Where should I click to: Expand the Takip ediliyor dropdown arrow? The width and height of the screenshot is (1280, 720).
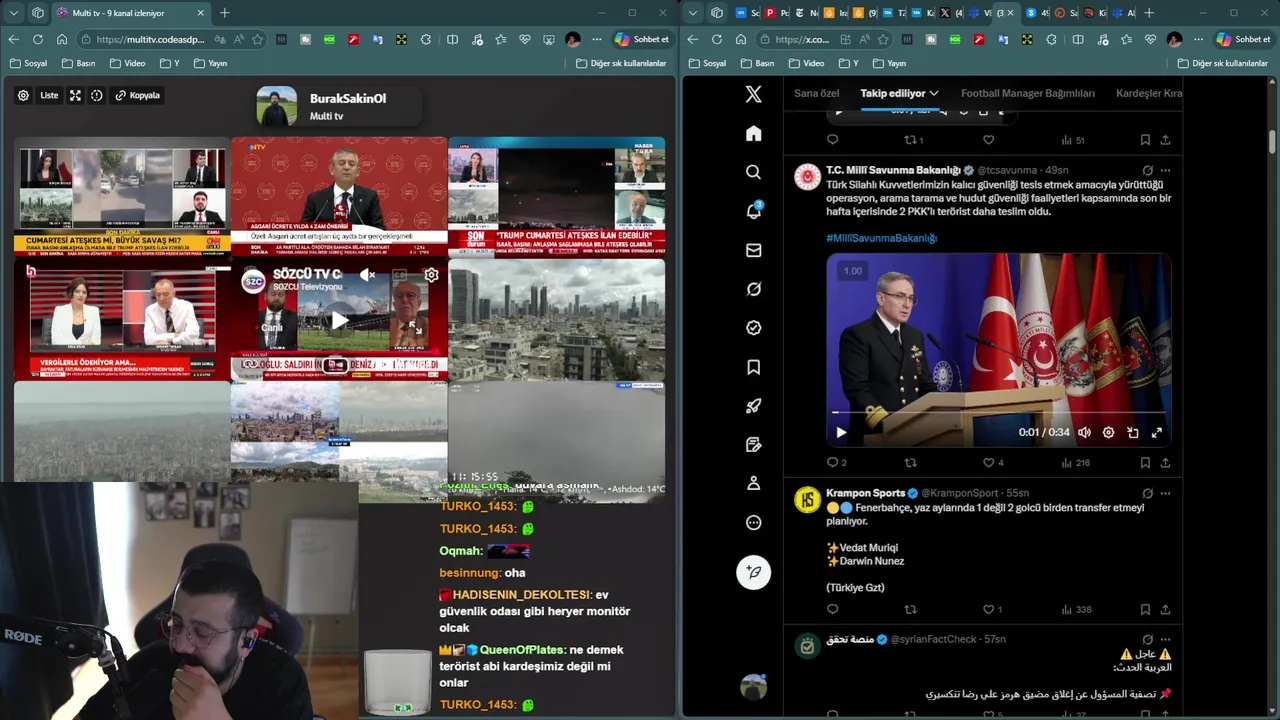[x=934, y=93]
